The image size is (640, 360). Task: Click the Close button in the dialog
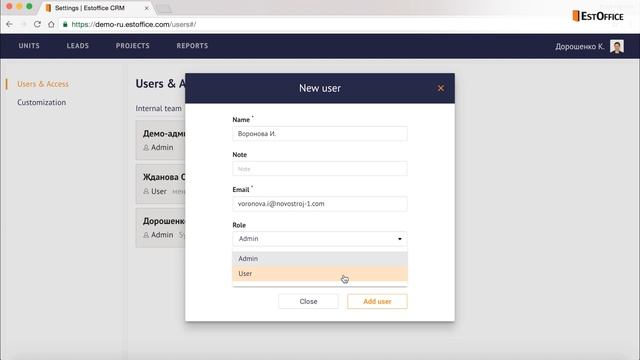[308, 301]
